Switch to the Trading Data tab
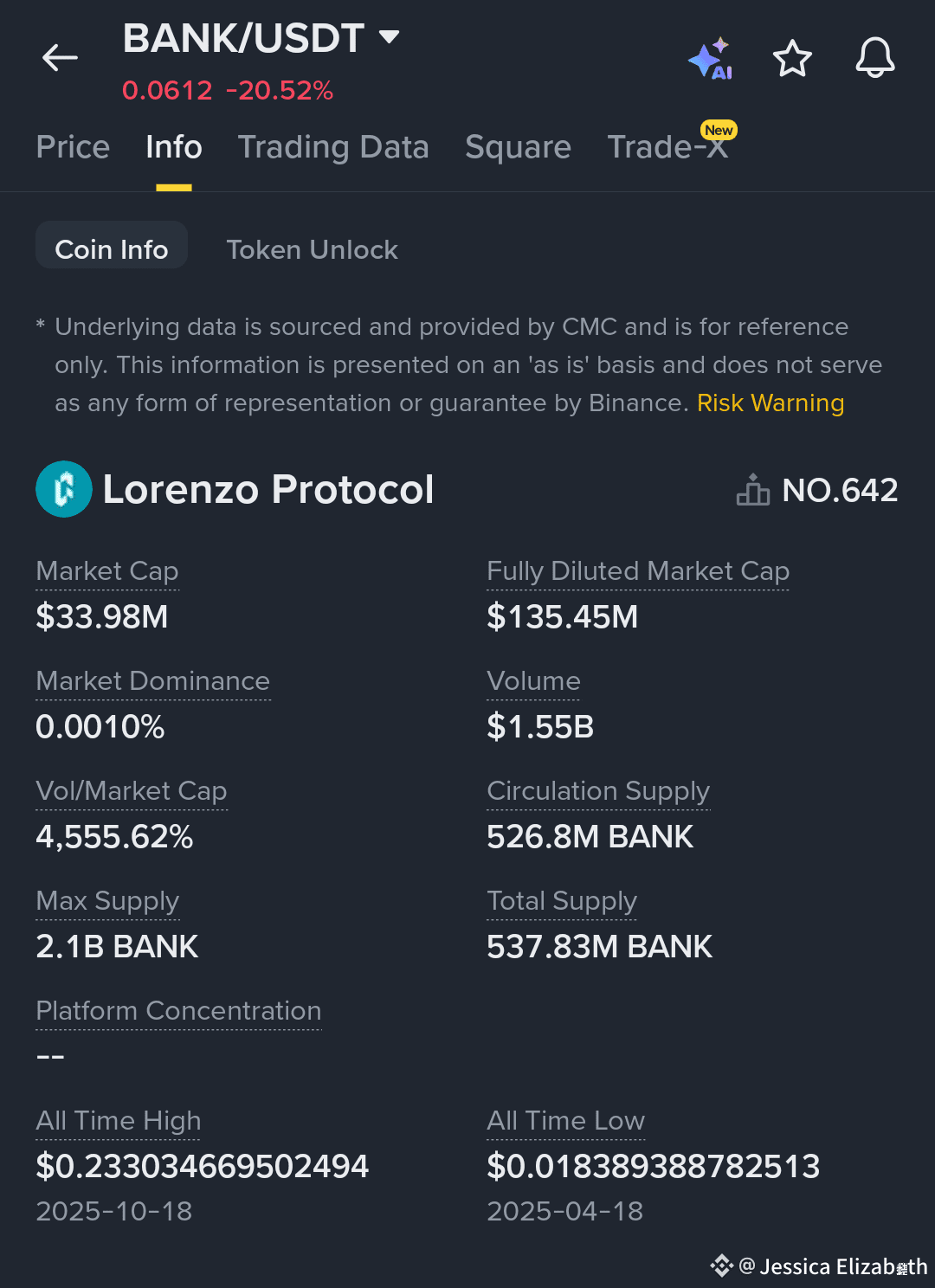Image resolution: width=935 pixels, height=1288 pixels. 334,147
